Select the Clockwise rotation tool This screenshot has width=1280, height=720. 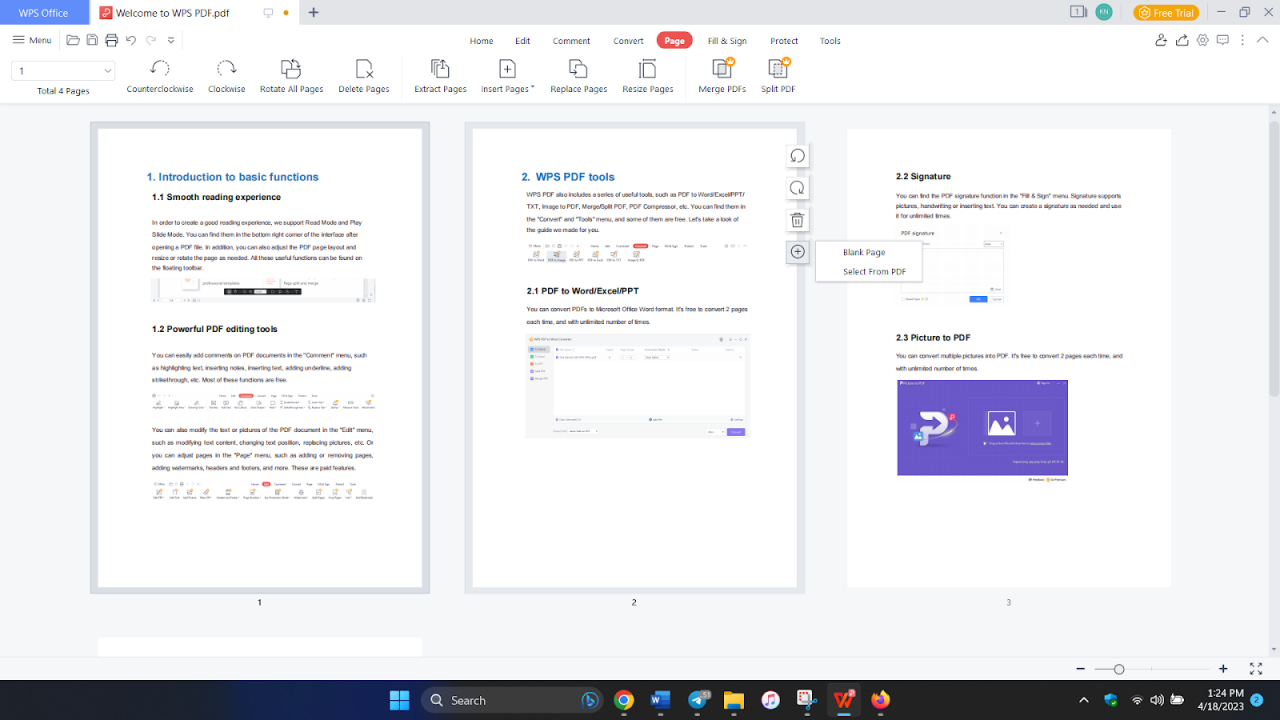pos(226,75)
